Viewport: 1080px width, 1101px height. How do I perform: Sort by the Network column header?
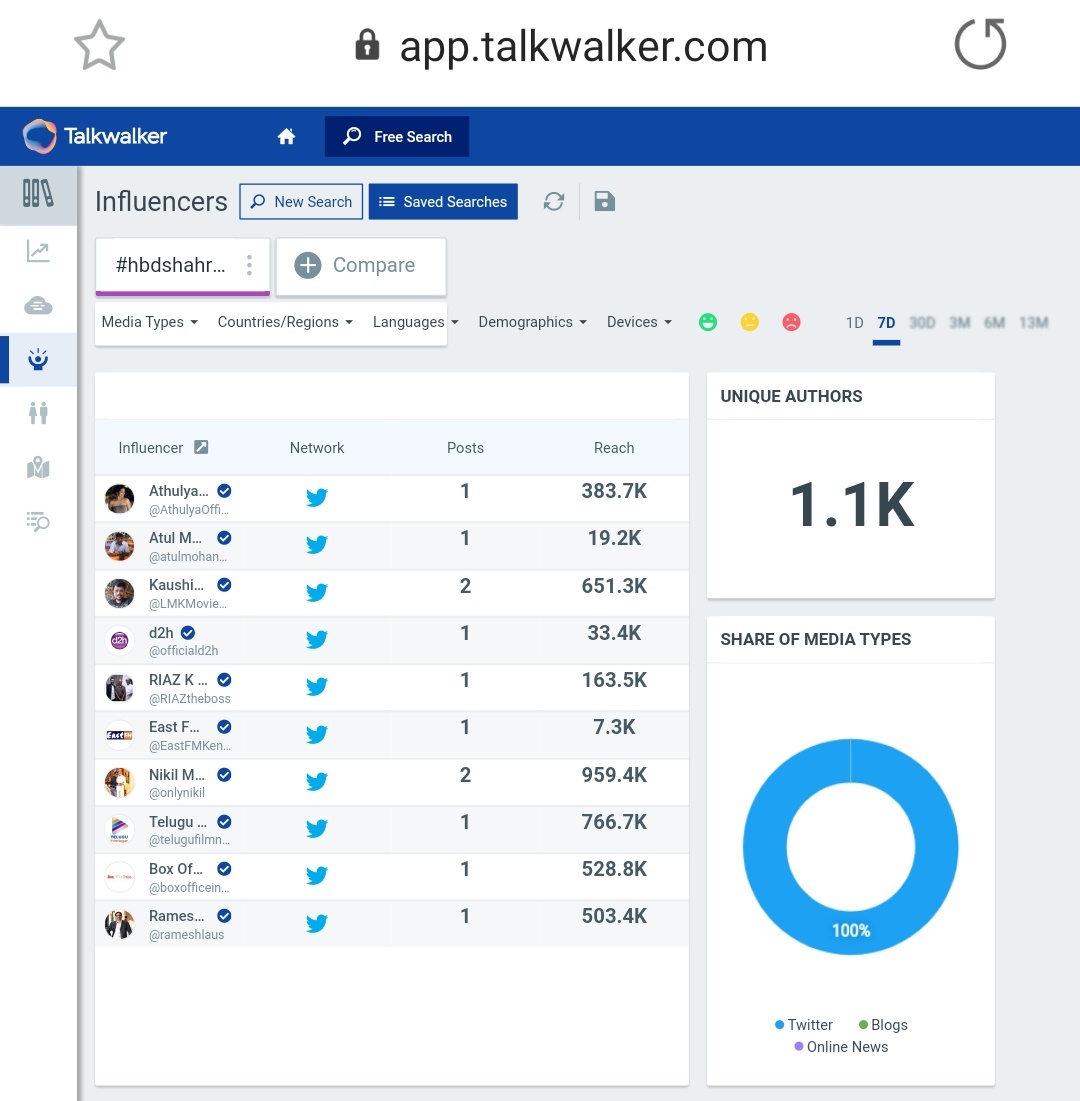pyautogui.click(x=317, y=448)
